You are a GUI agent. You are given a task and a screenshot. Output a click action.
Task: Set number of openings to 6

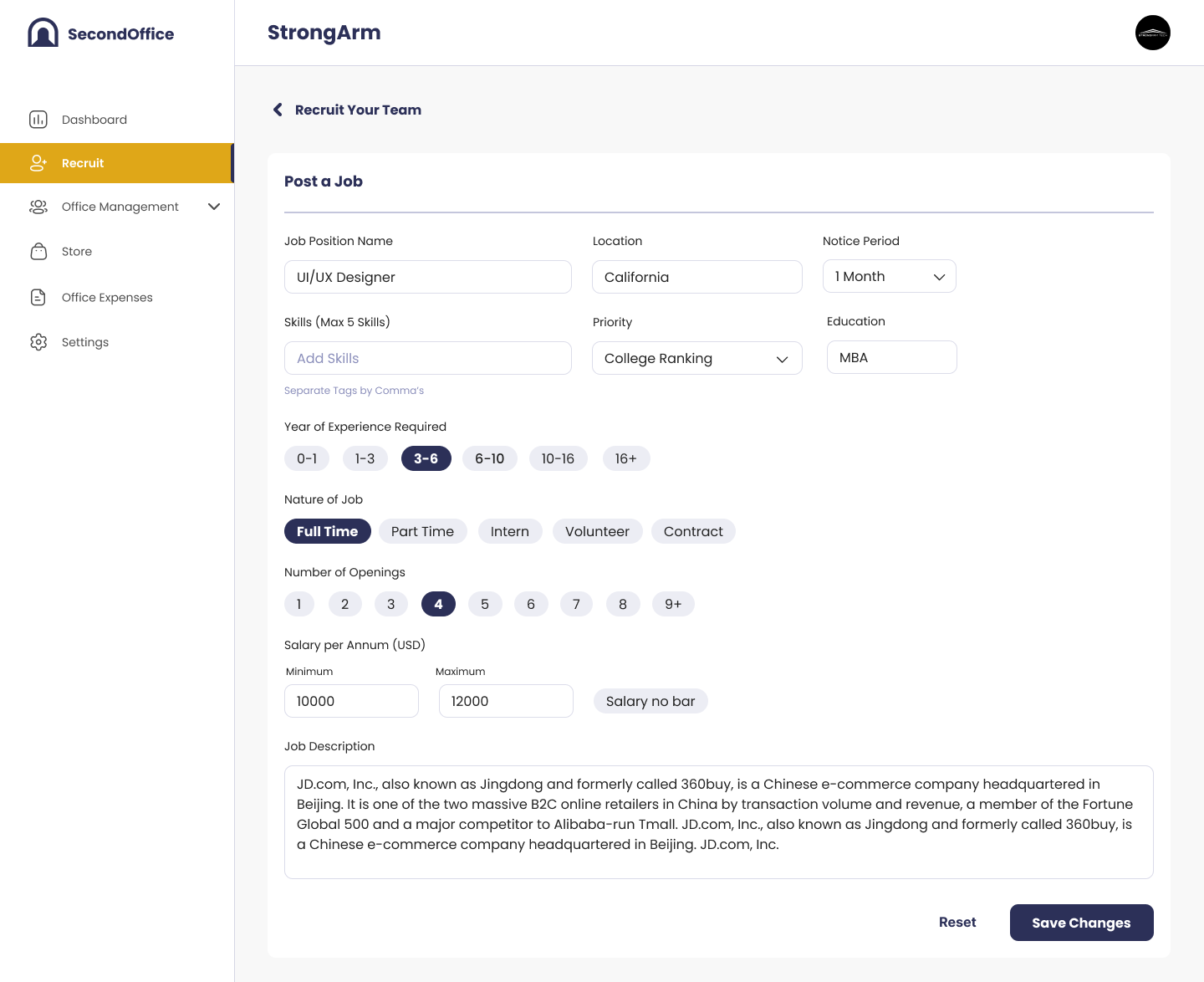[531, 604]
